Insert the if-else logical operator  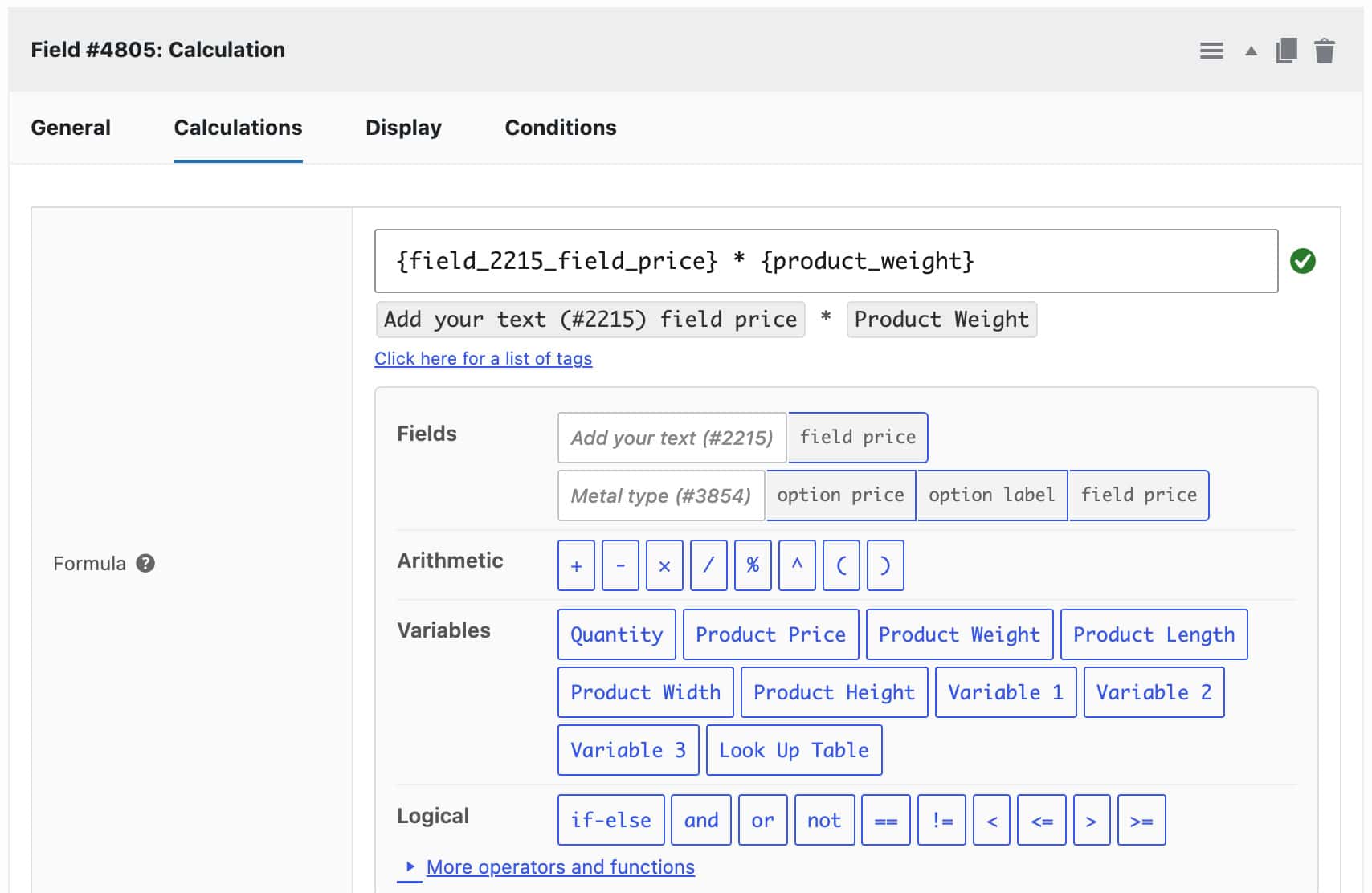pyautogui.click(x=611, y=820)
